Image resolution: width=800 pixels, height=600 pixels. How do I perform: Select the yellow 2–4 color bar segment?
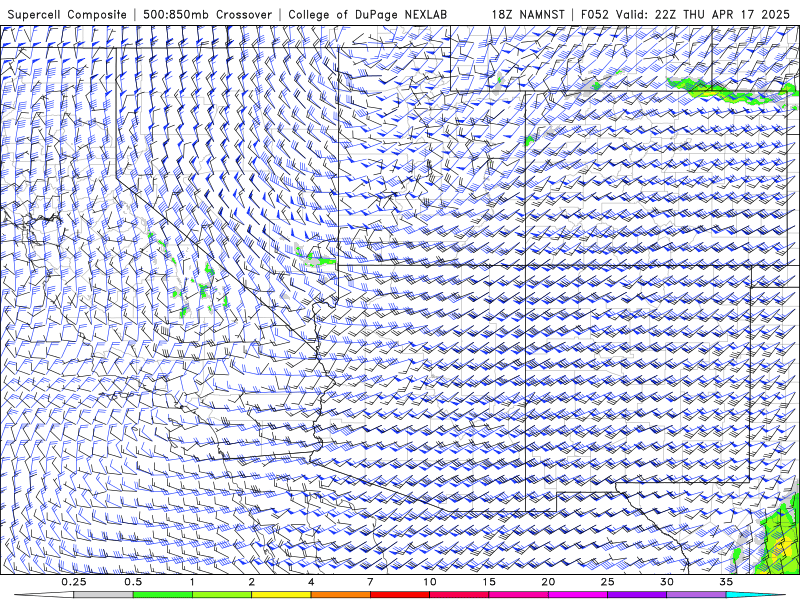point(281,595)
